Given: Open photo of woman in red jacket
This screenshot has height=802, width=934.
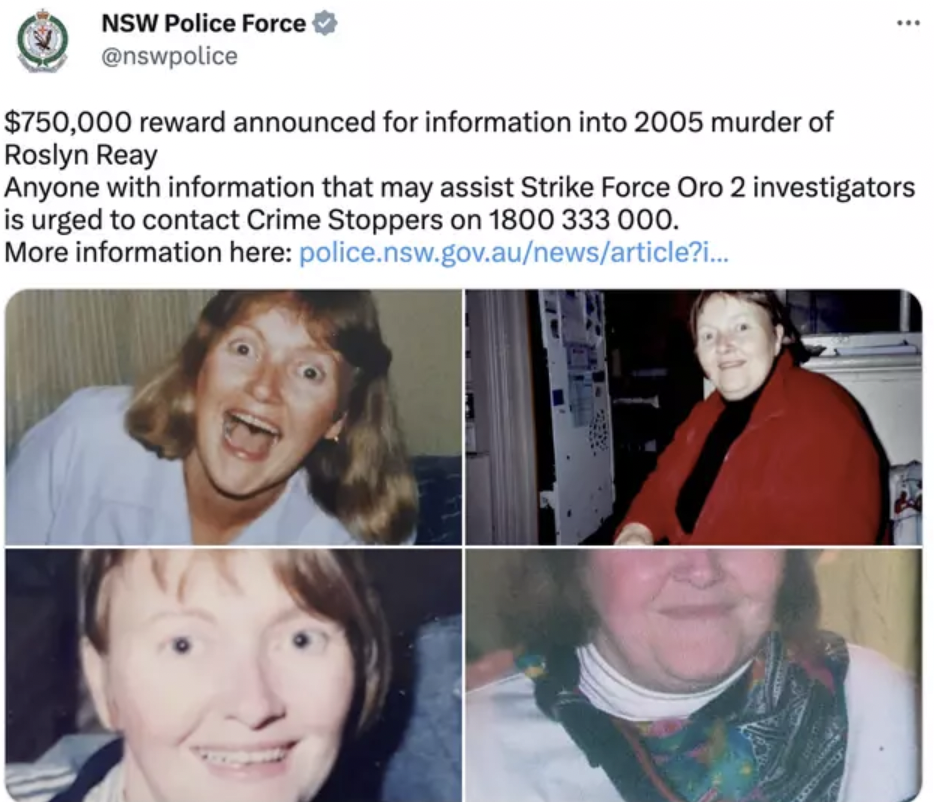Looking at the screenshot, I should (x=694, y=417).
